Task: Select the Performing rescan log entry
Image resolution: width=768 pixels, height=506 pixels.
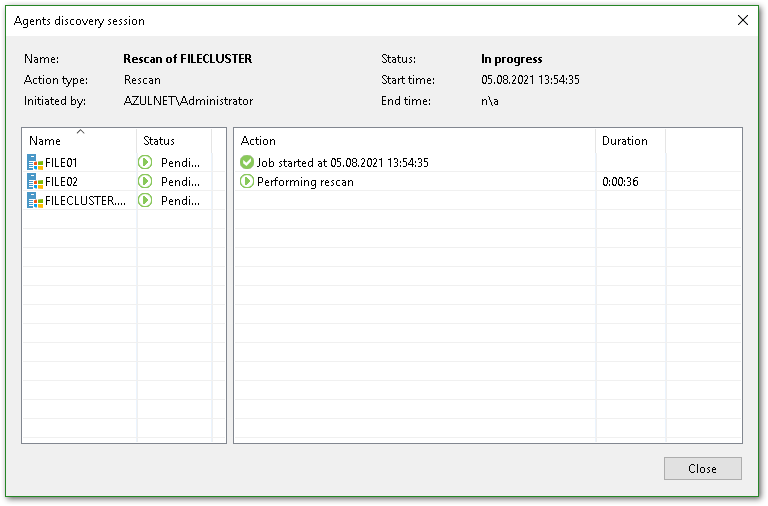Action: pyautogui.click(x=305, y=182)
